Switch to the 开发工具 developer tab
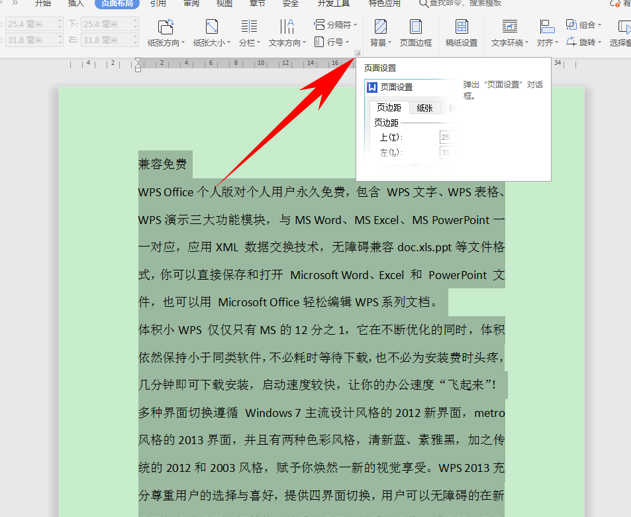 click(x=333, y=4)
